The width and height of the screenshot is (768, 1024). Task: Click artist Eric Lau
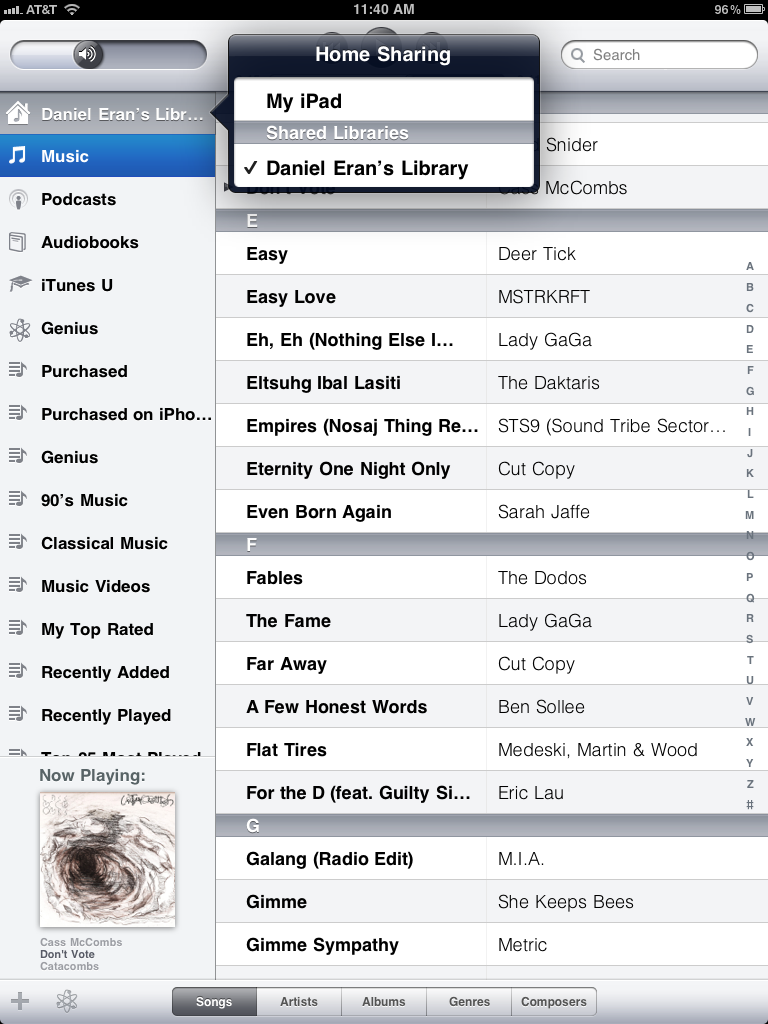coord(530,792)
